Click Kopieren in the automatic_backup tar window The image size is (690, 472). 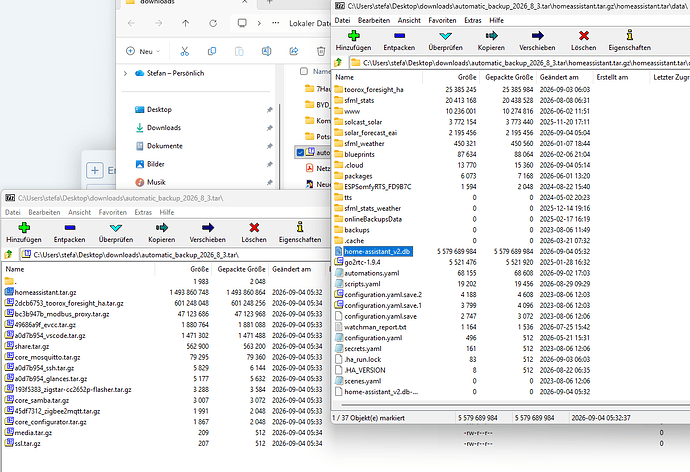[161, 232]
